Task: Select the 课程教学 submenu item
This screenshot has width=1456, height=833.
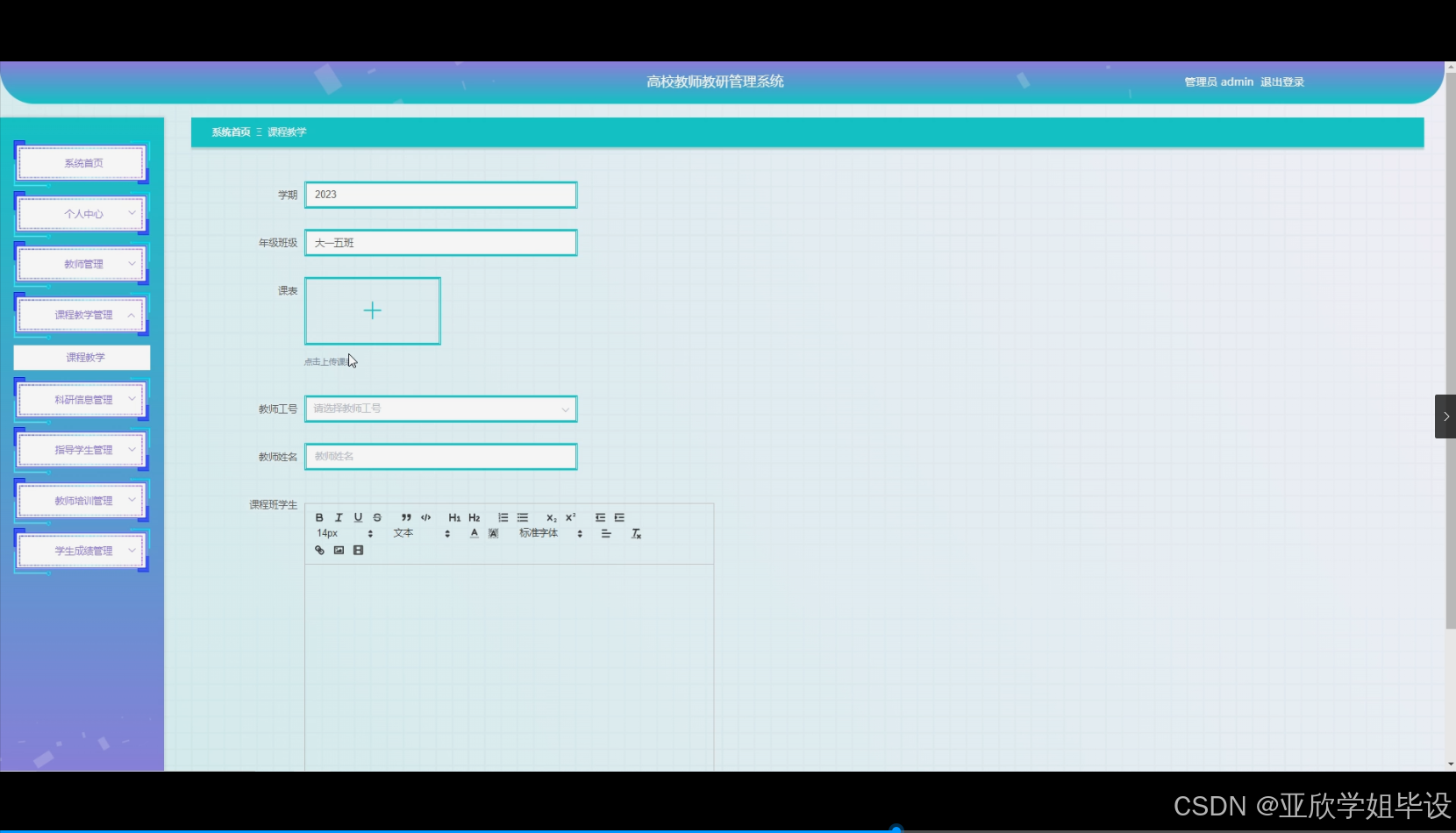Action: pyautogui.click(x=82, y=357)
